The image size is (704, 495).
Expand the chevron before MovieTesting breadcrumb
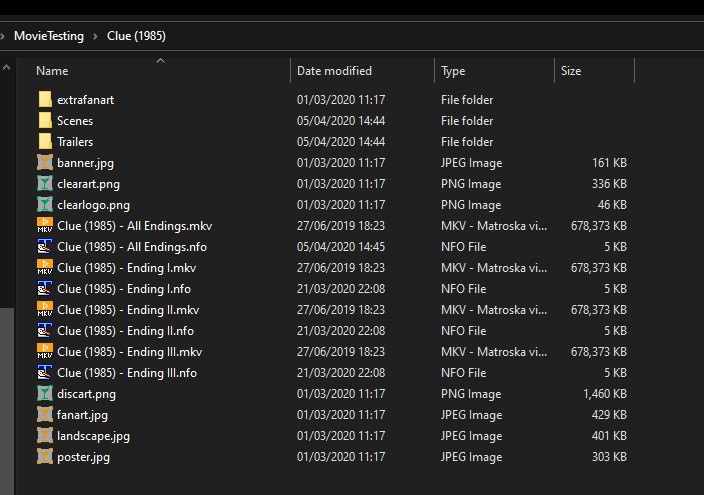click(4, 36)
